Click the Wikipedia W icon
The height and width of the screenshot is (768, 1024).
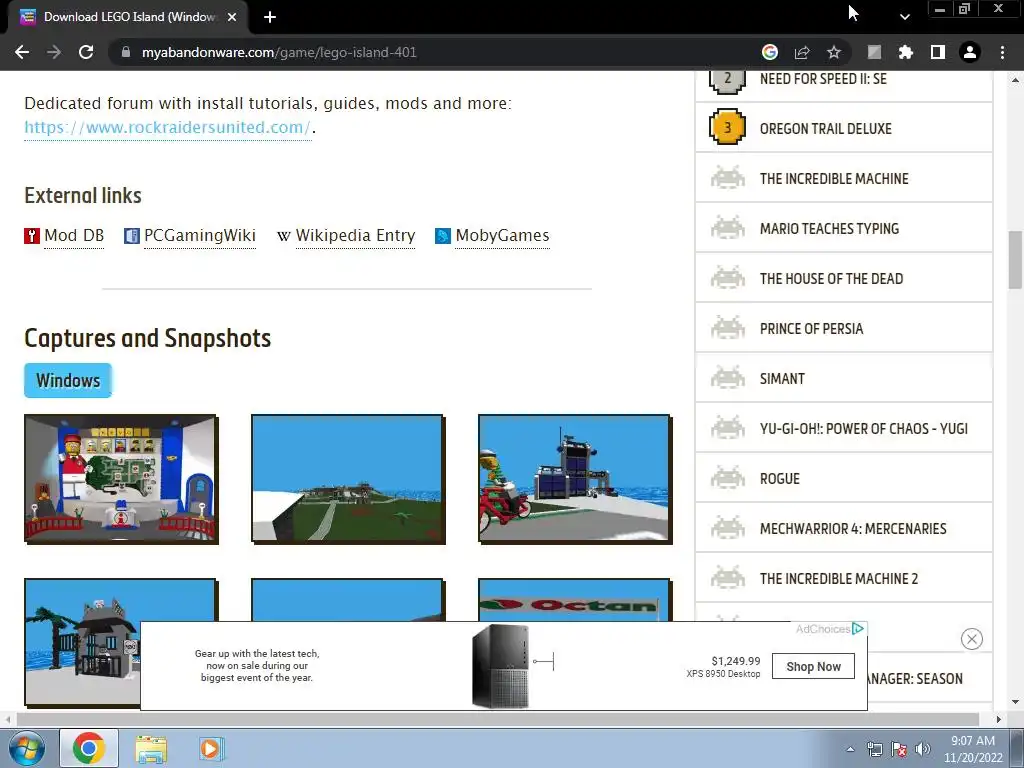[283, 236]
